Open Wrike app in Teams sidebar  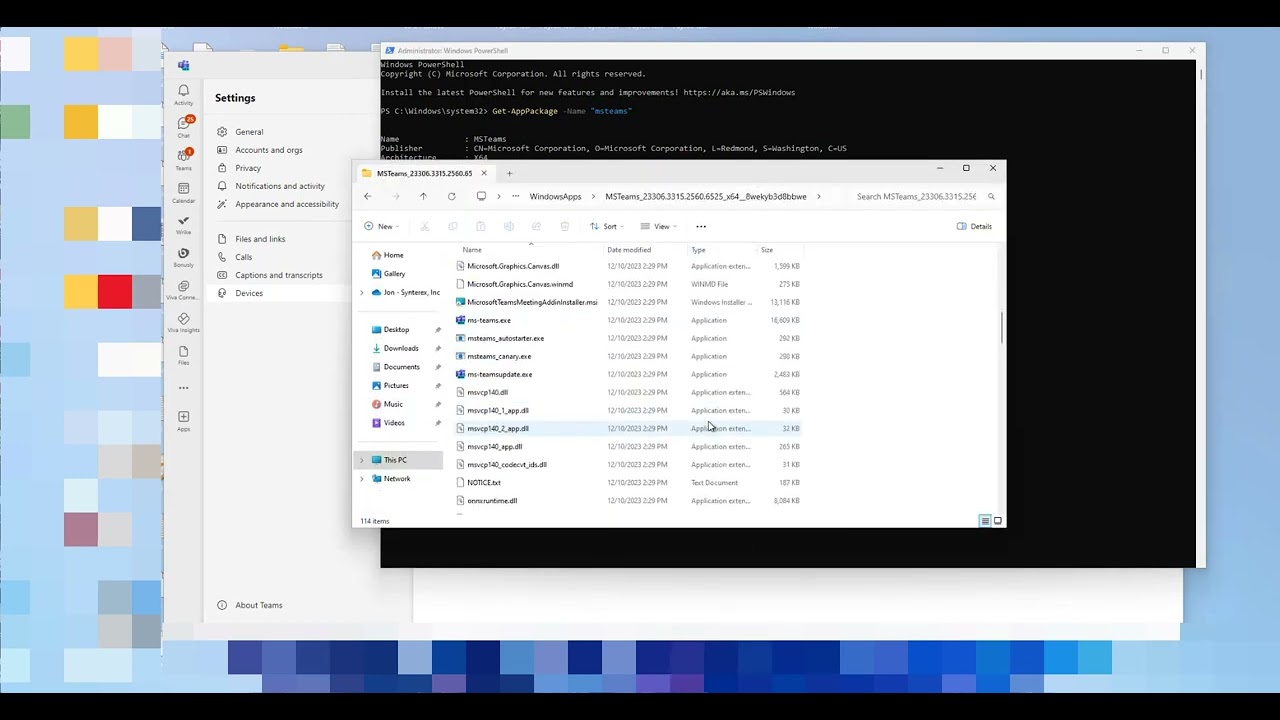click(x=183, y=224)
